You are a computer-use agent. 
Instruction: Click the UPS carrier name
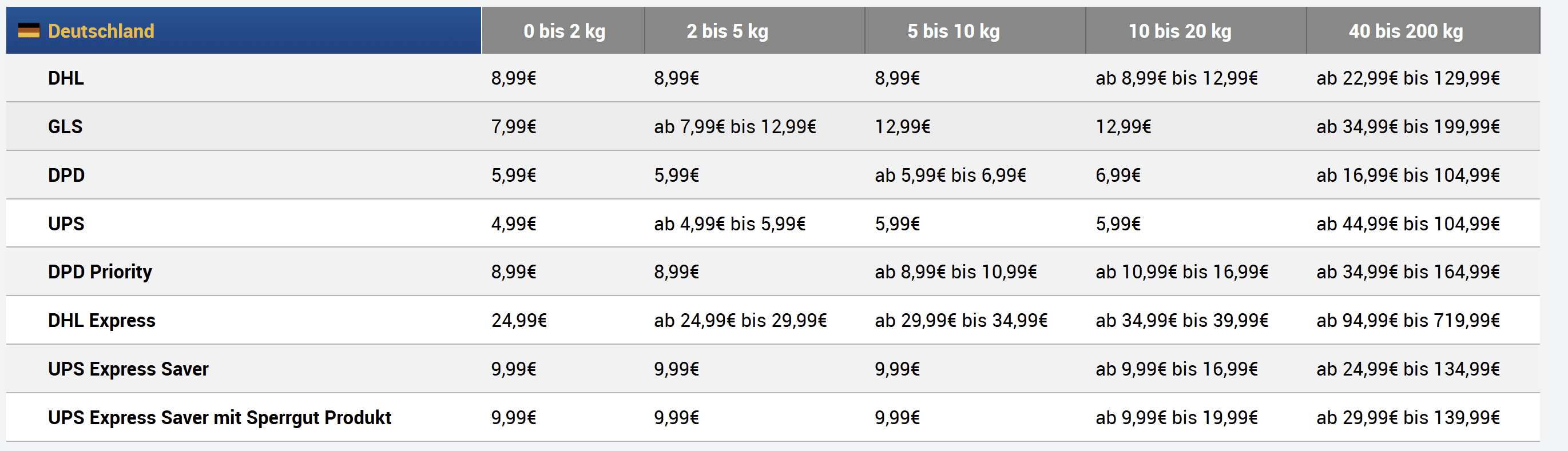pyautogui.click(x=66, y=223)
